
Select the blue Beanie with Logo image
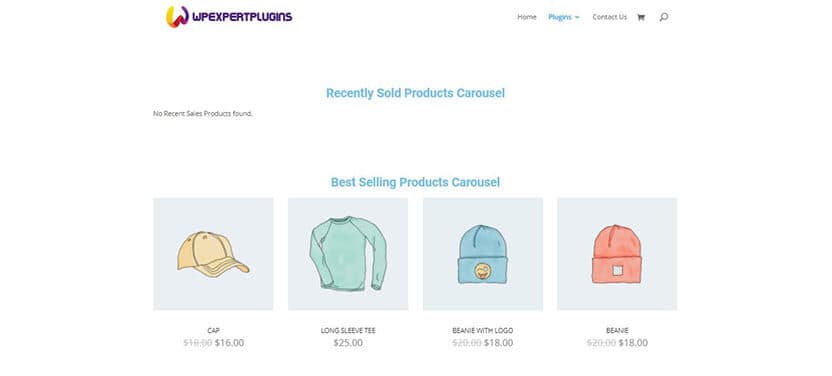click(483, 254)
